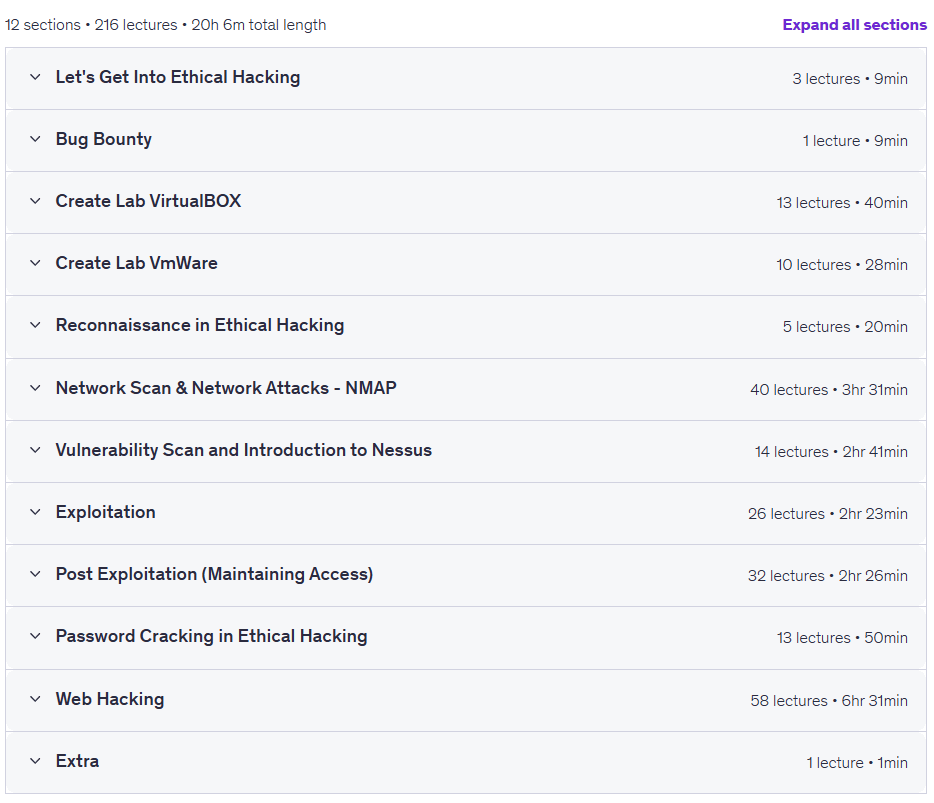Click the 5 lectures • 20min label
This screenshot has width=934, height=803.
845,326
